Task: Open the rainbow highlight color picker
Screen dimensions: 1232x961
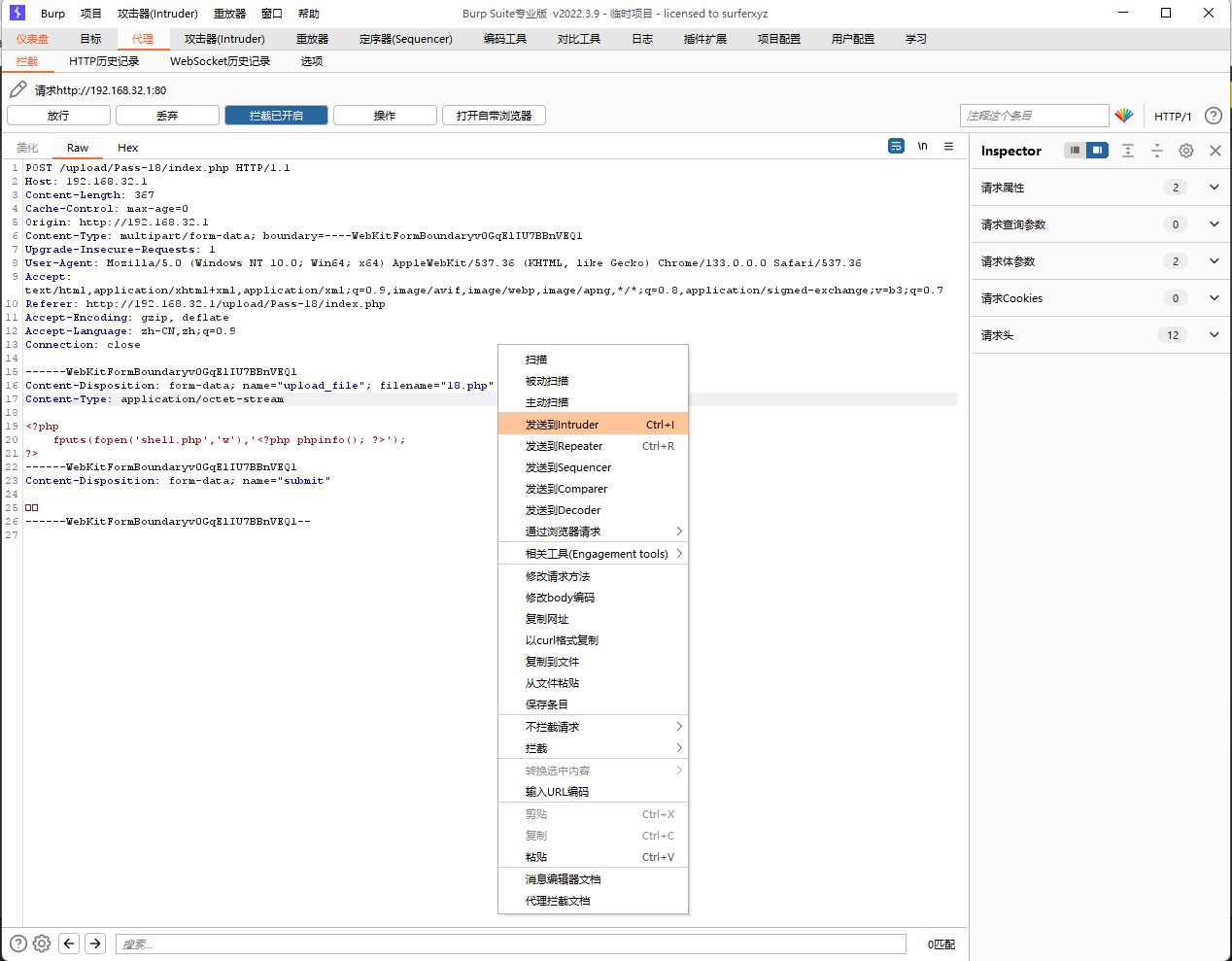Action: (x=1124, y=116)
